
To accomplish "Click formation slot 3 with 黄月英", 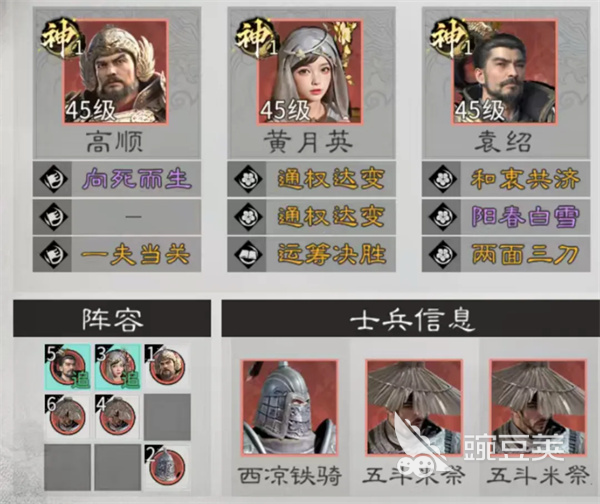I will 117,367.
